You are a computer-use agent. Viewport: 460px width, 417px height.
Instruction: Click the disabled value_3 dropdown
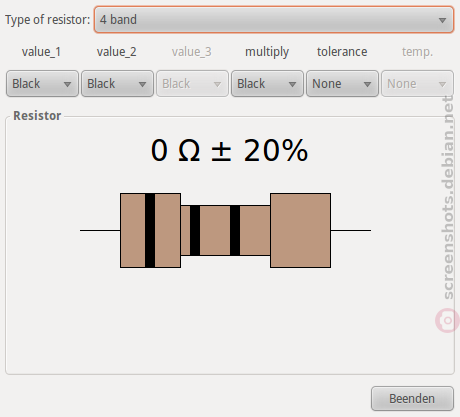point(192,84)
